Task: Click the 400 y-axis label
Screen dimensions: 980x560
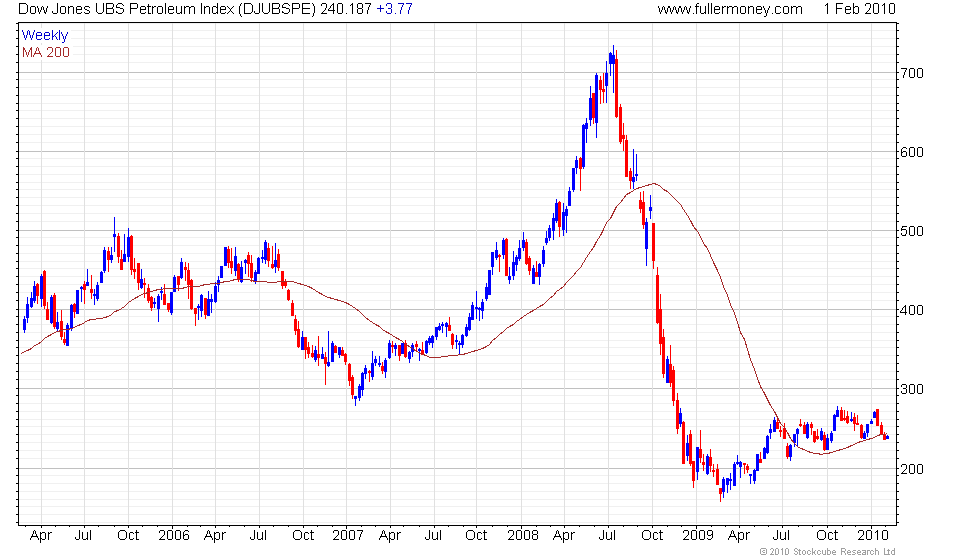Action: click(x=912, y=310)
